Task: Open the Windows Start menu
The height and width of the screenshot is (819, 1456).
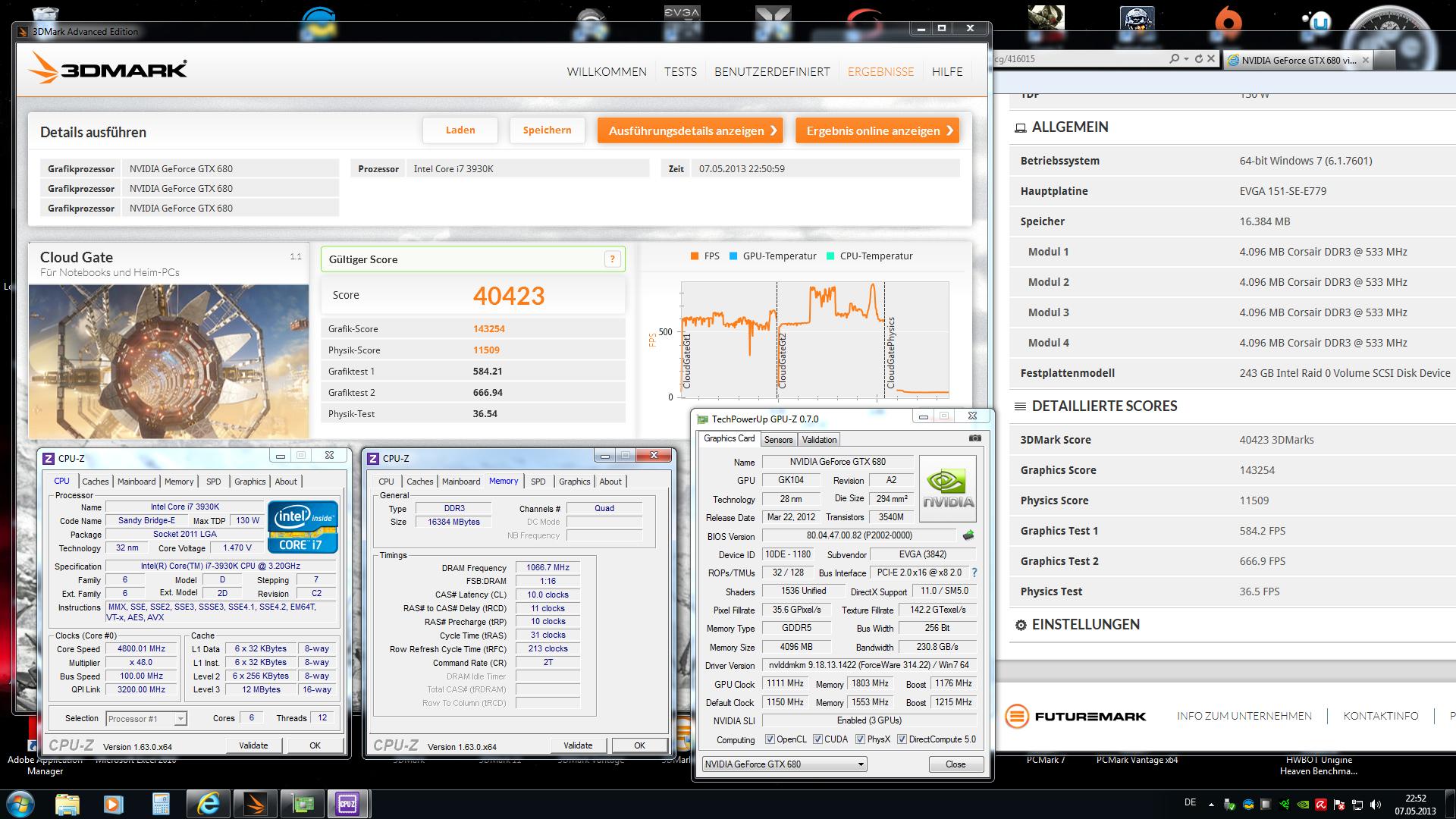Action: pyautogui.click(x=20, y=803)
